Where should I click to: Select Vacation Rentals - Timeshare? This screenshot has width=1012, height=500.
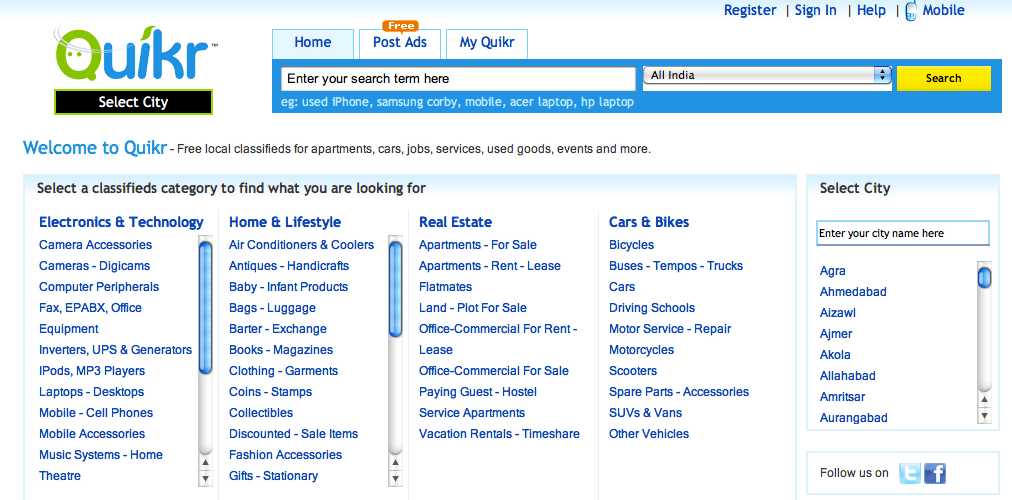click(499, 434)
